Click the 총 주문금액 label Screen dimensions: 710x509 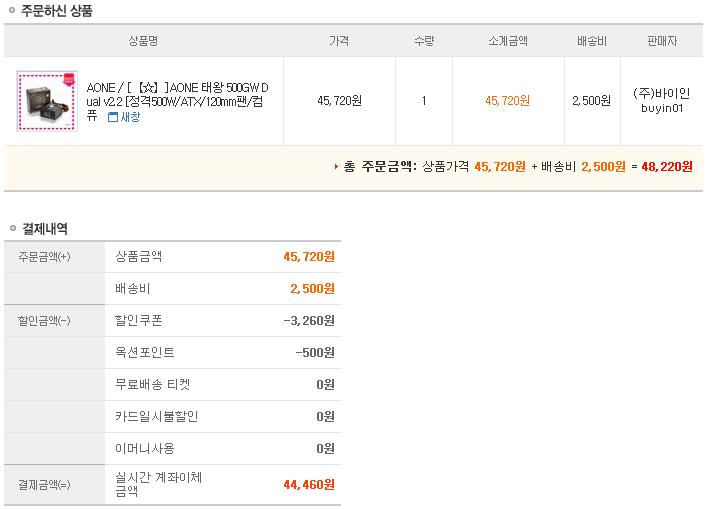[x=379, y=167]
